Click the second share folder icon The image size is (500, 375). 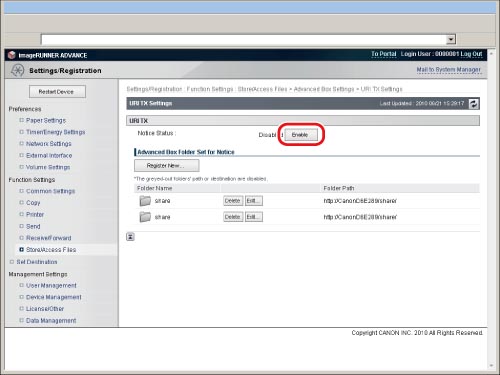[x=145, y=217]
